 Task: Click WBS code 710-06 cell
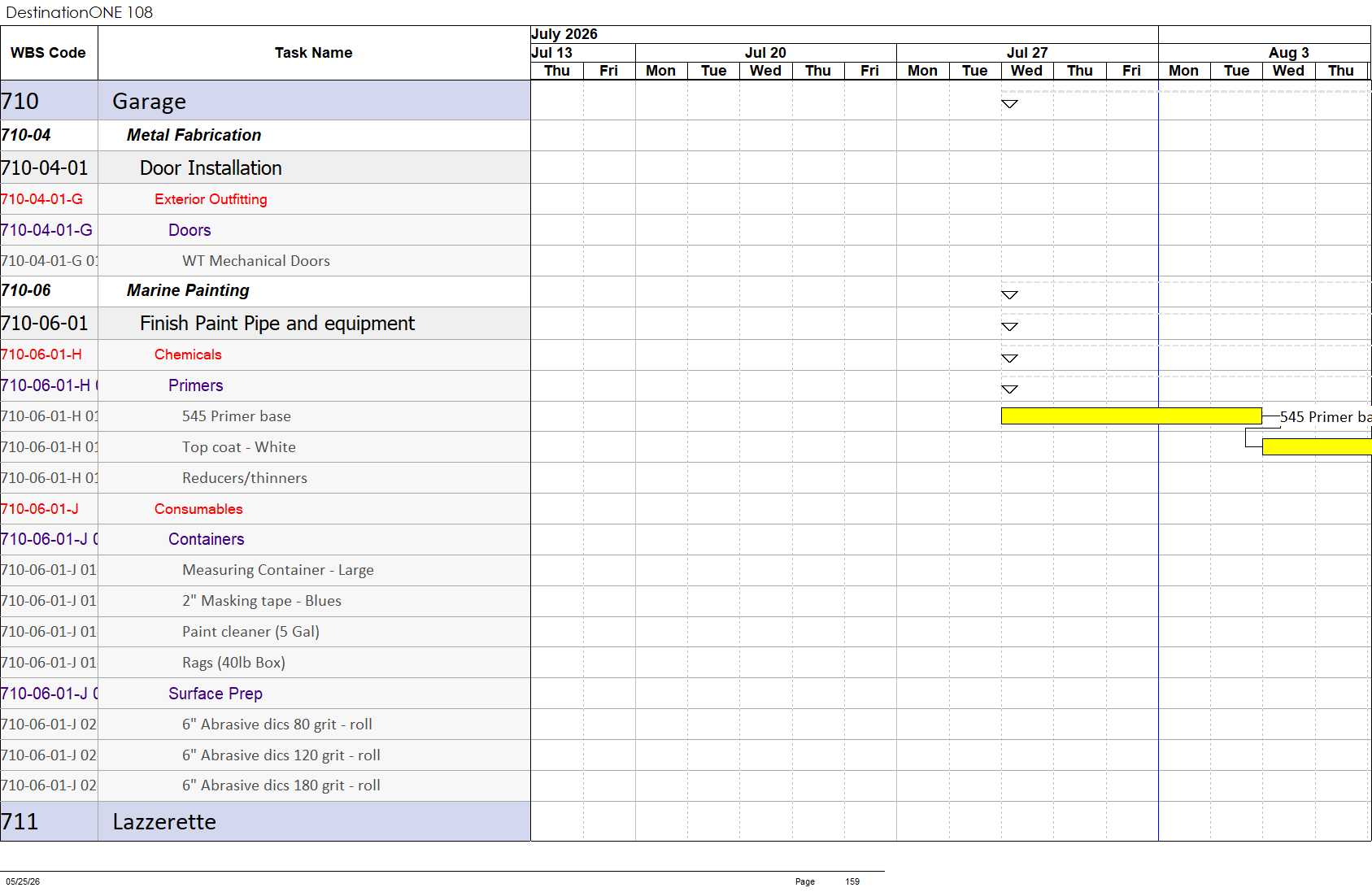pos(49,291)
